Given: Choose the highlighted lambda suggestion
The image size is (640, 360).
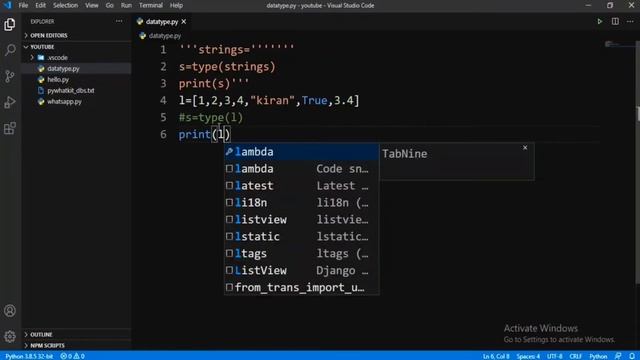Looking at the screenshot, I should 302,152.
